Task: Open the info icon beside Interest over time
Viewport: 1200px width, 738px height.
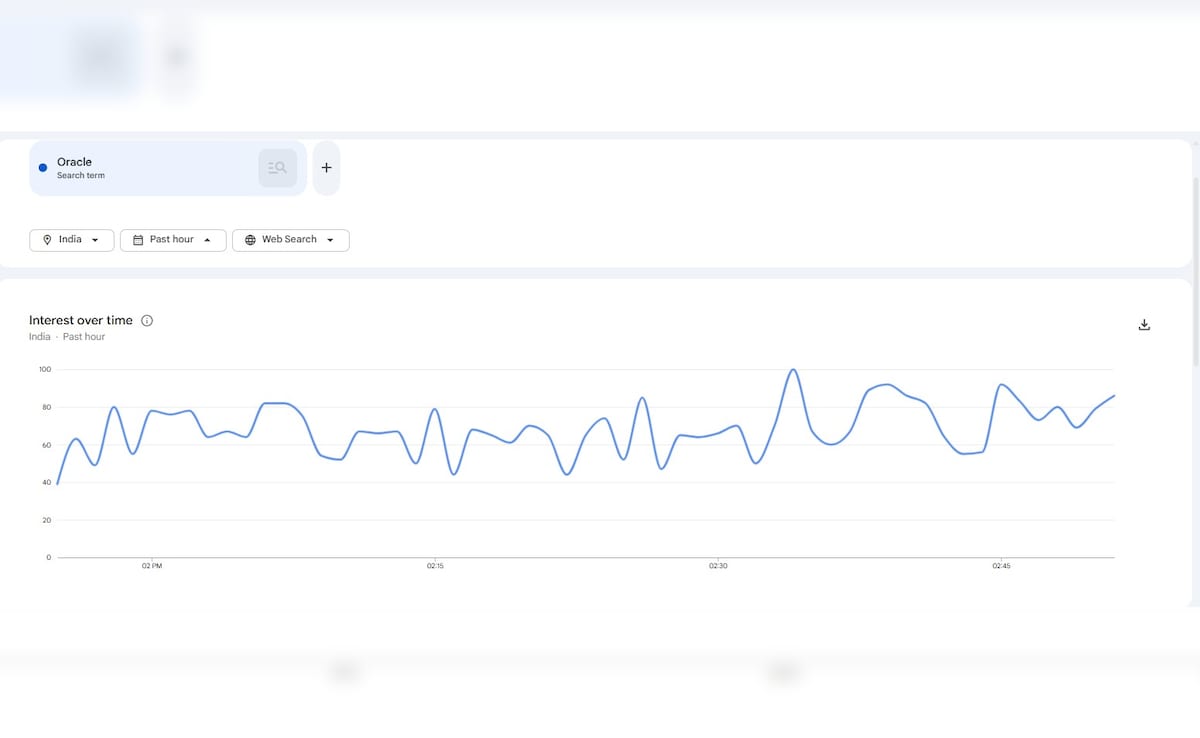Action: point(147,321)
